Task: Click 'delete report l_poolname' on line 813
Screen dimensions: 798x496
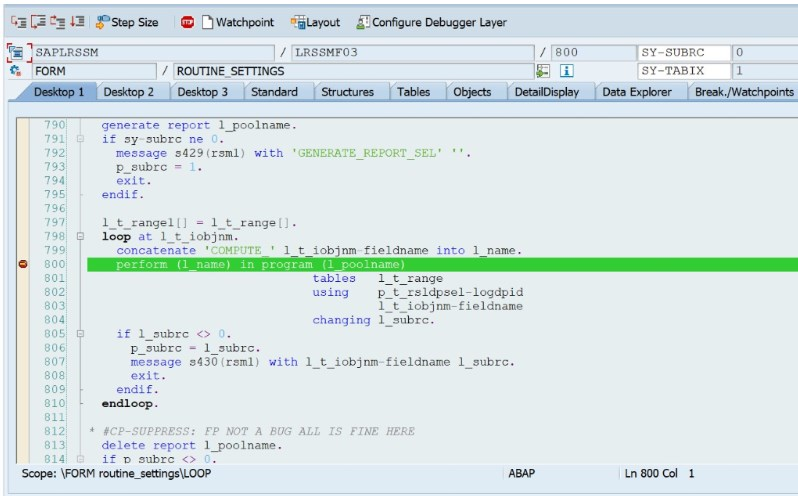Action: click(191, 445)
